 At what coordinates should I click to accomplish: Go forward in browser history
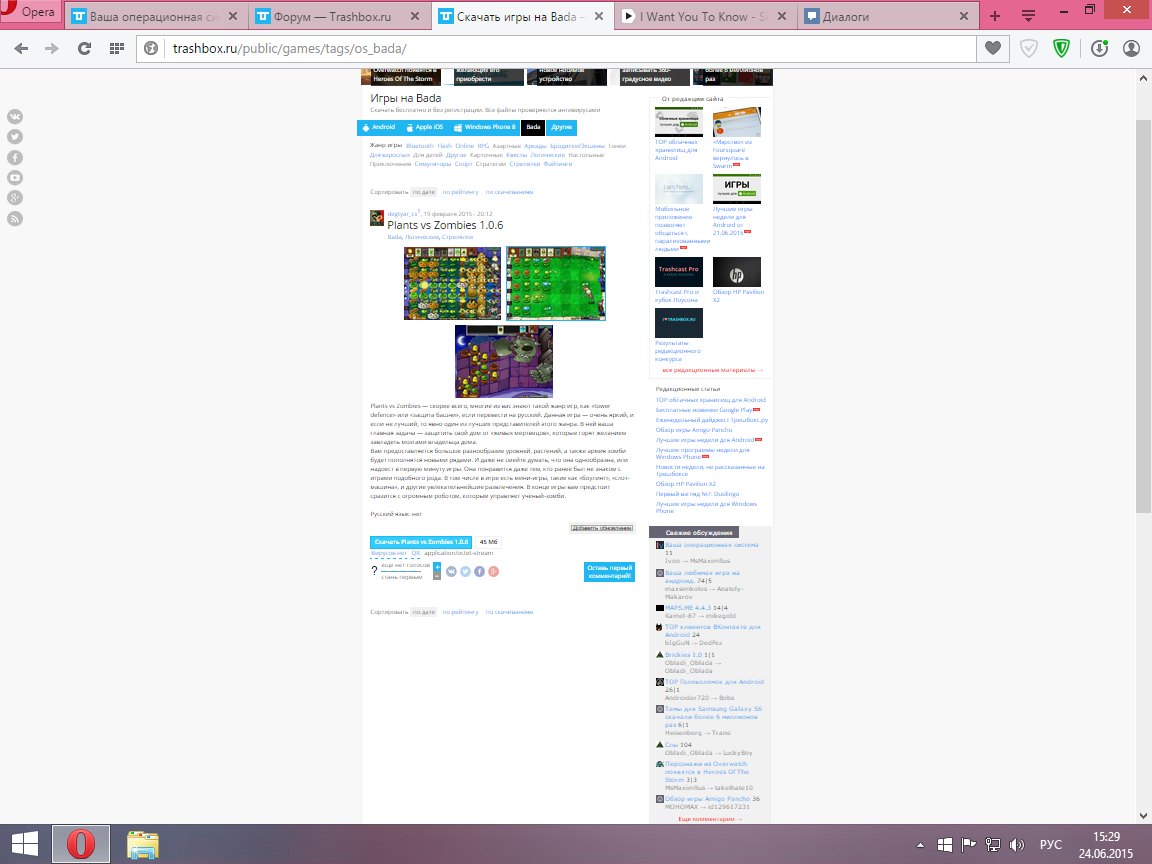(51, 48)
